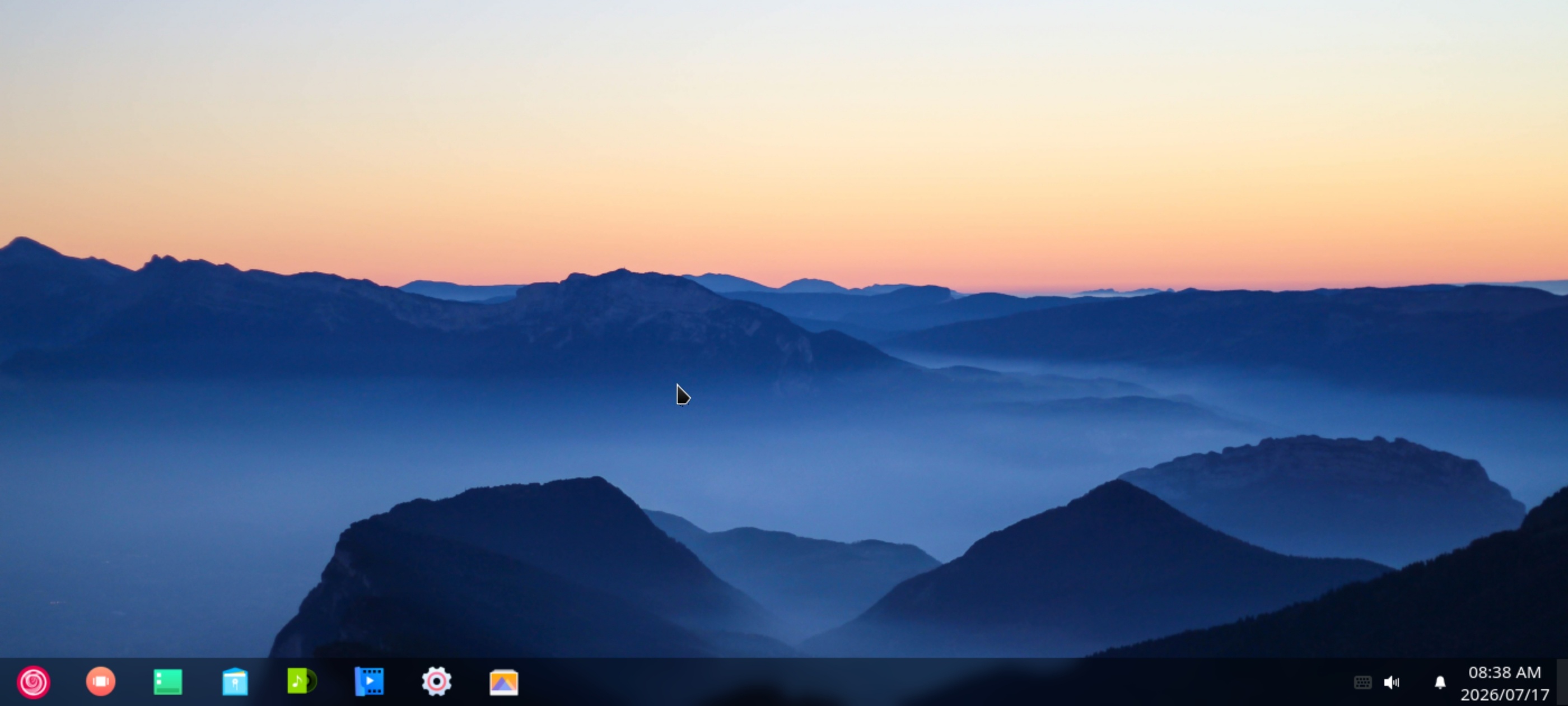Screen dimensions: 1568x706
Task: Click empty taskbar space left of the keyboard icon
Action: click(x=913, y=682)
